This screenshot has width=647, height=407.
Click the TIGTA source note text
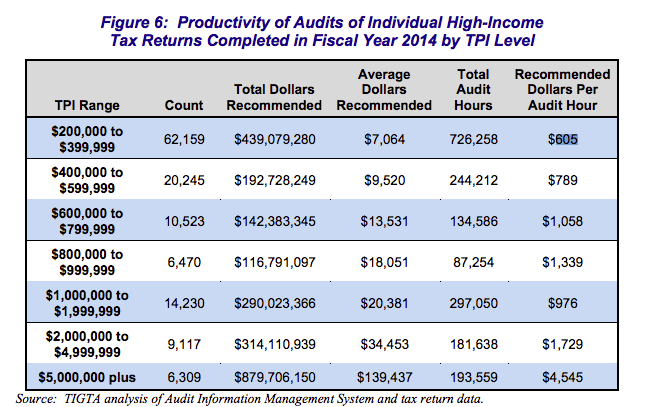tap(248, 397)
